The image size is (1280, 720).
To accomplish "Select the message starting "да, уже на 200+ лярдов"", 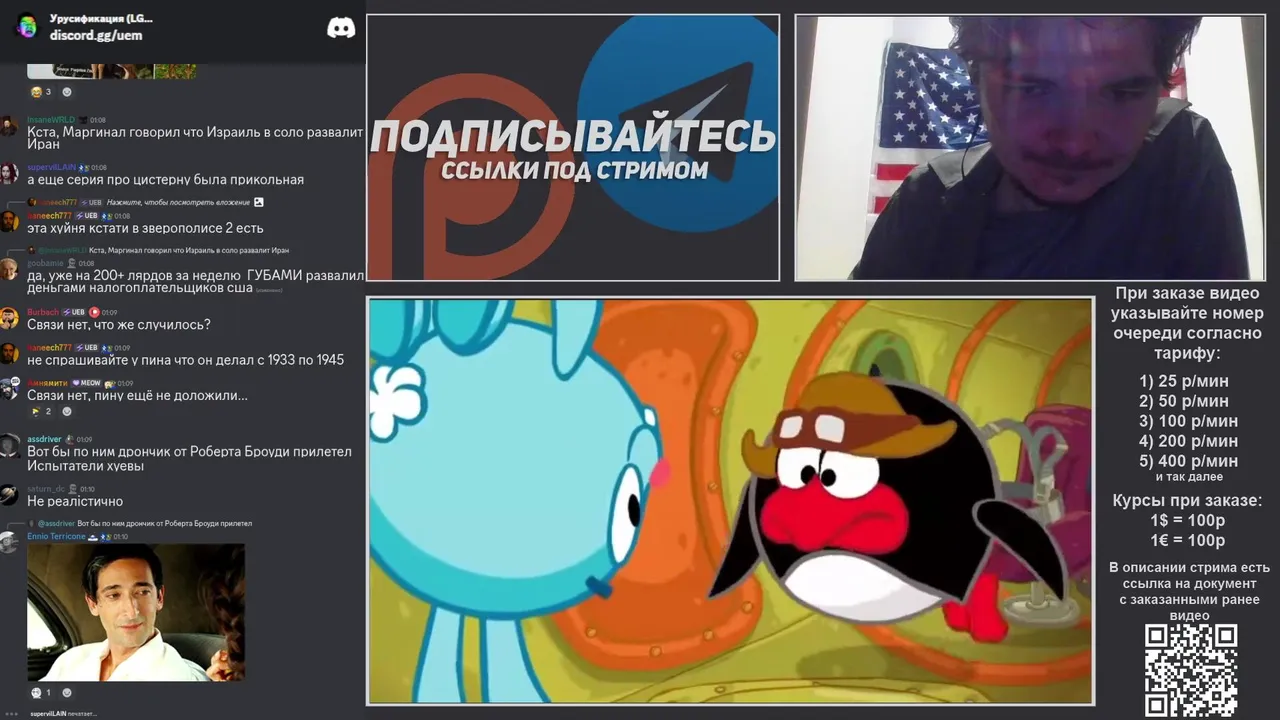I will [195, 282].
